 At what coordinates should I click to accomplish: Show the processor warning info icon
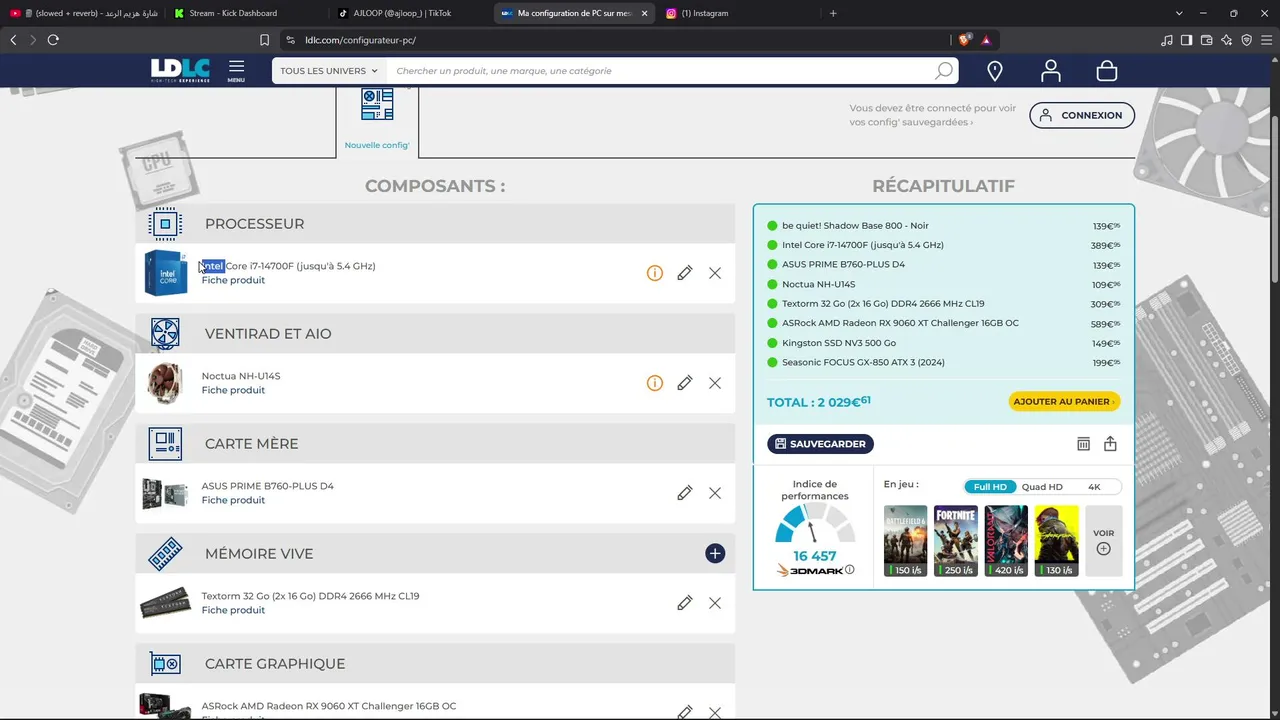655,273
